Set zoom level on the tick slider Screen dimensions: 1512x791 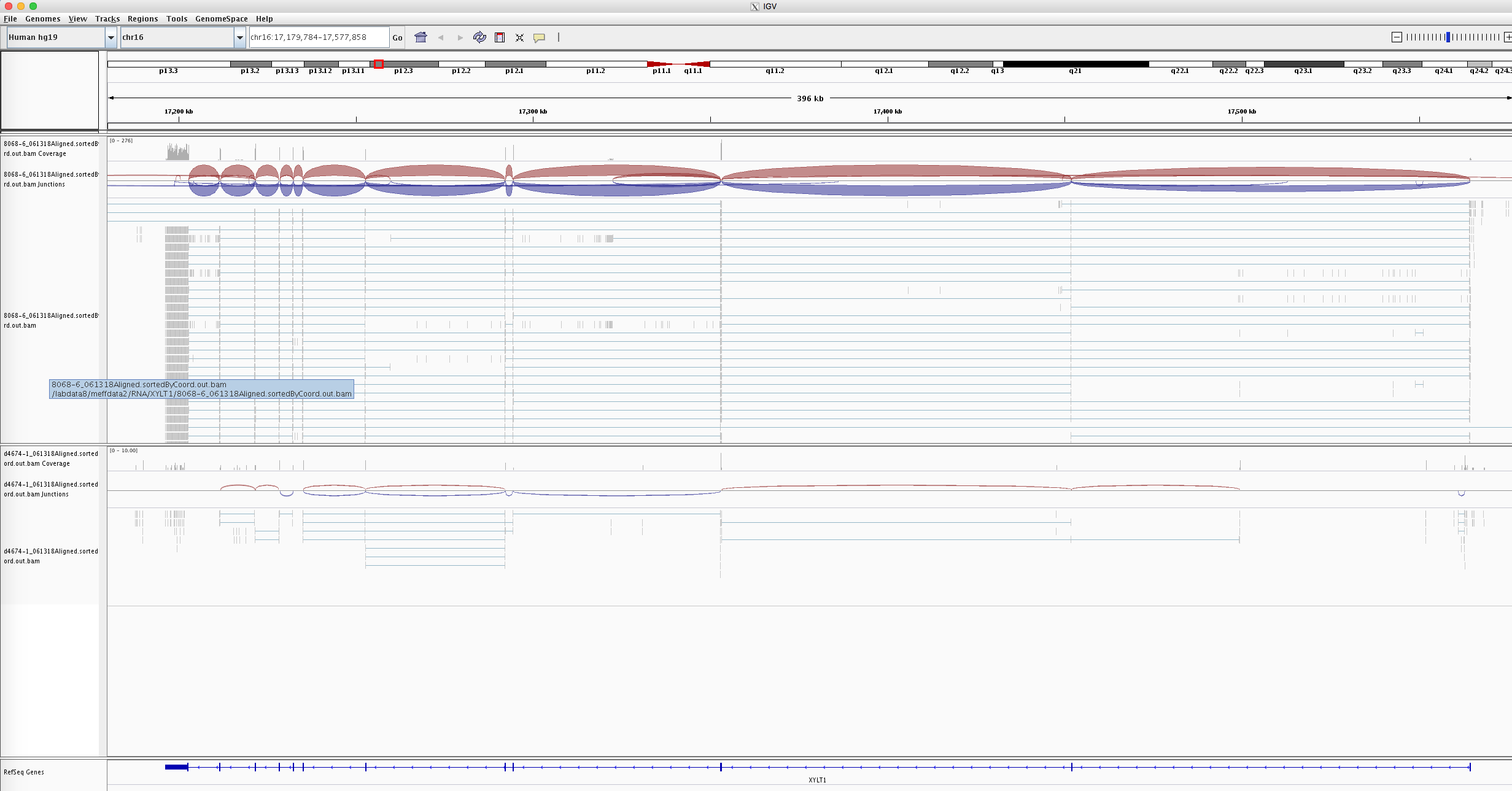click(x=1449, y=37)
